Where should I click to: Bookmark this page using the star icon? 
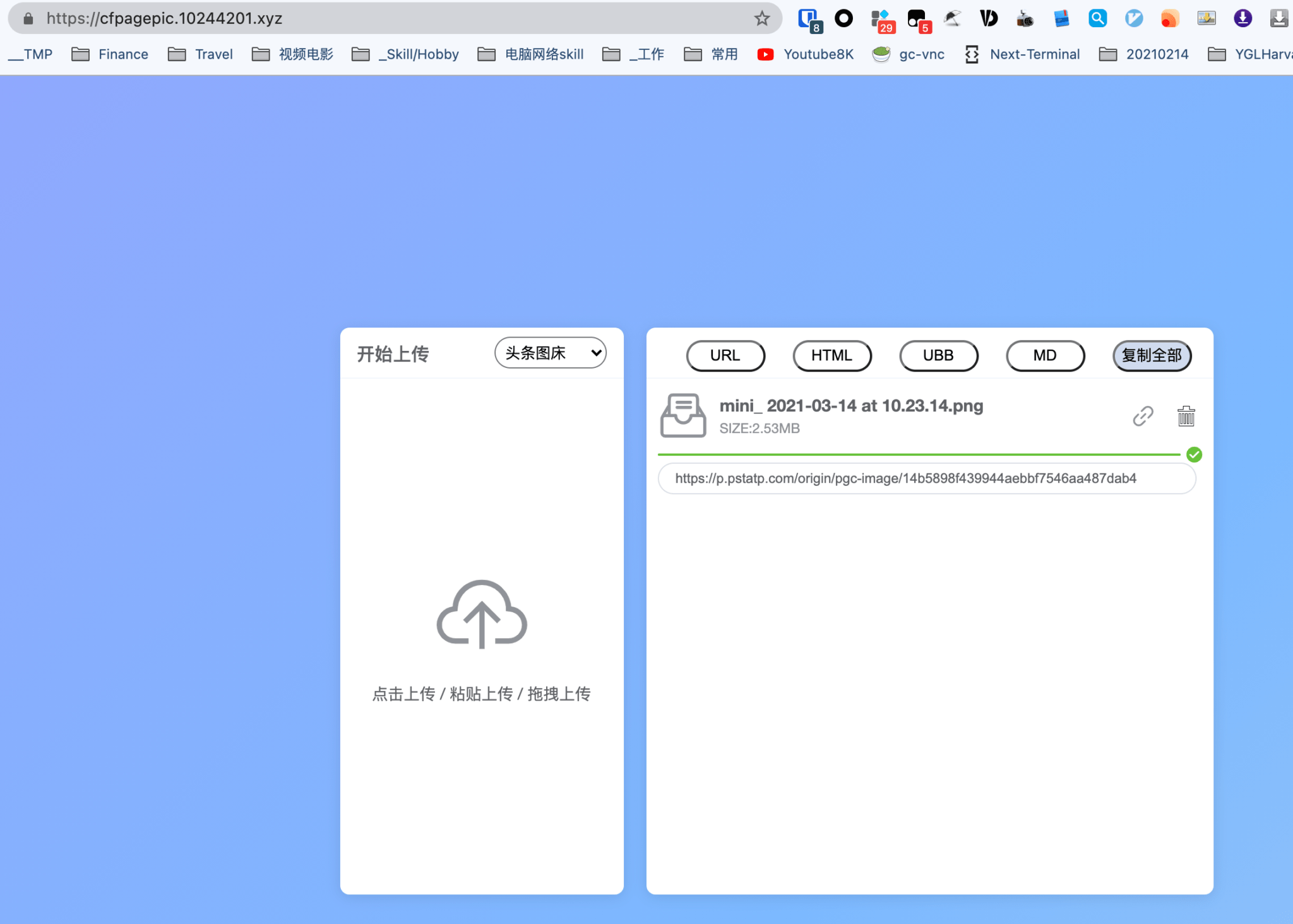coord(763,18)
